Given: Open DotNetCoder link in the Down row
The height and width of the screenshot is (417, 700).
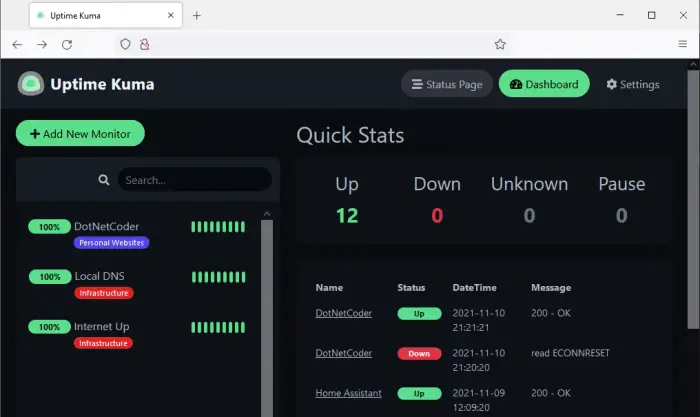Looking at the screenshot, I should pos(344,353).
